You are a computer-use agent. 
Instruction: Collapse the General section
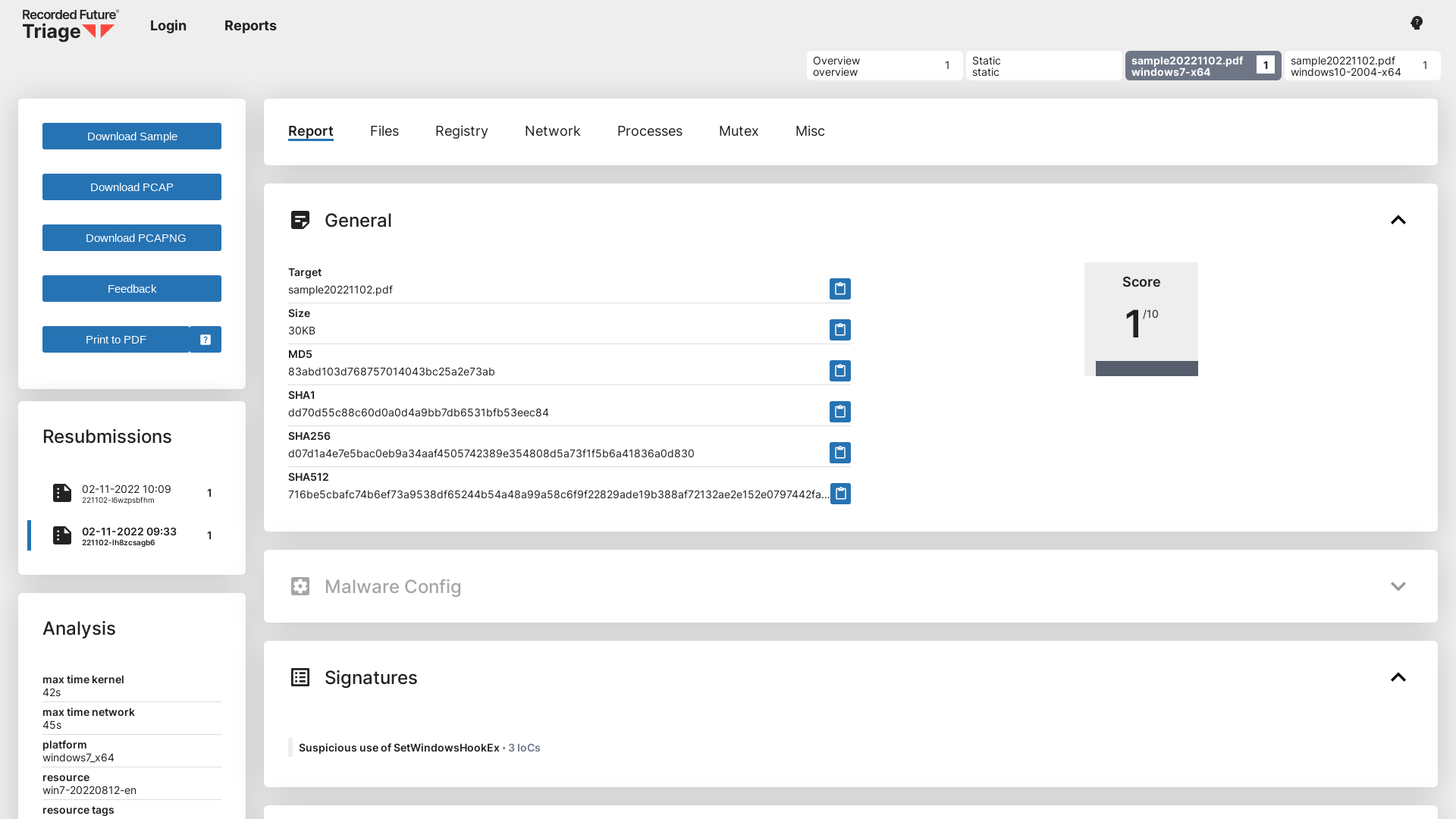click(x=1398, y=220)
